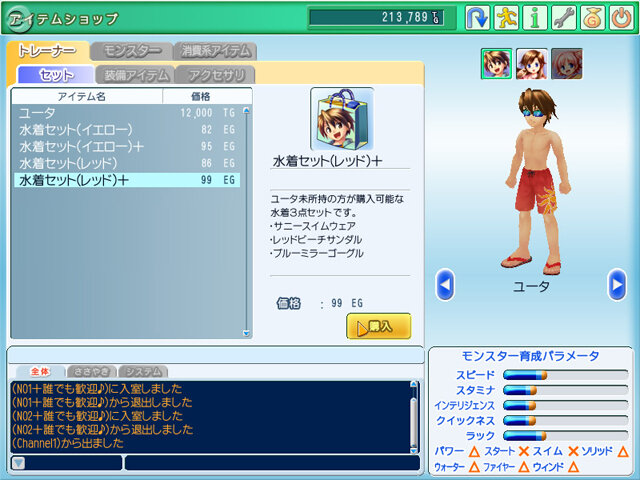Viewport: 640px width, 480px height.
Task: Open settings with the wrench icon
Action: (564, 18)
